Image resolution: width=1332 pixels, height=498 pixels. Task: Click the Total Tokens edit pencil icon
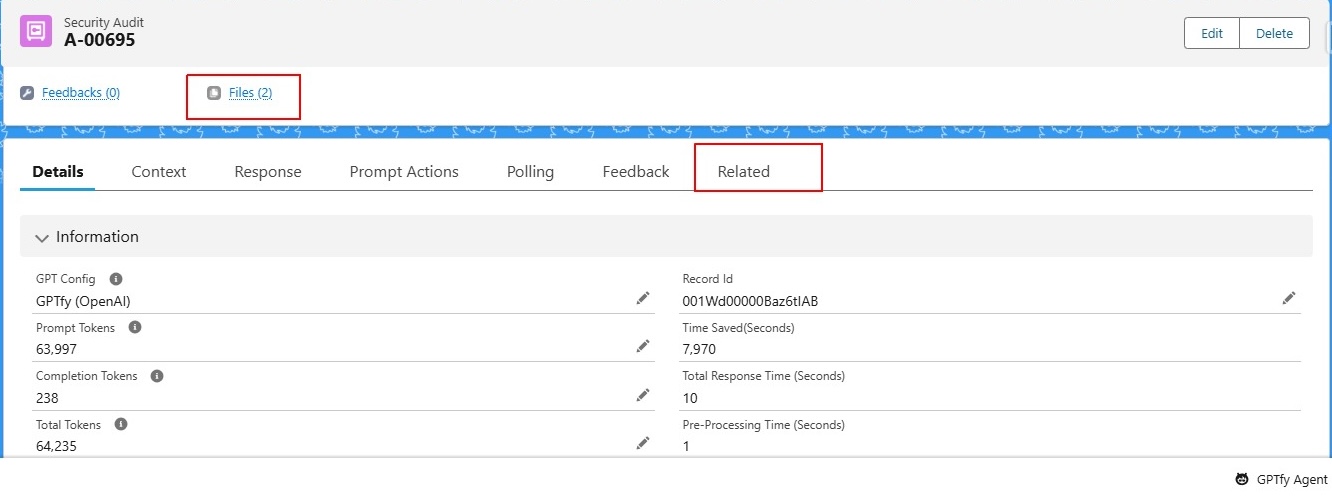[x=643, y=443]
